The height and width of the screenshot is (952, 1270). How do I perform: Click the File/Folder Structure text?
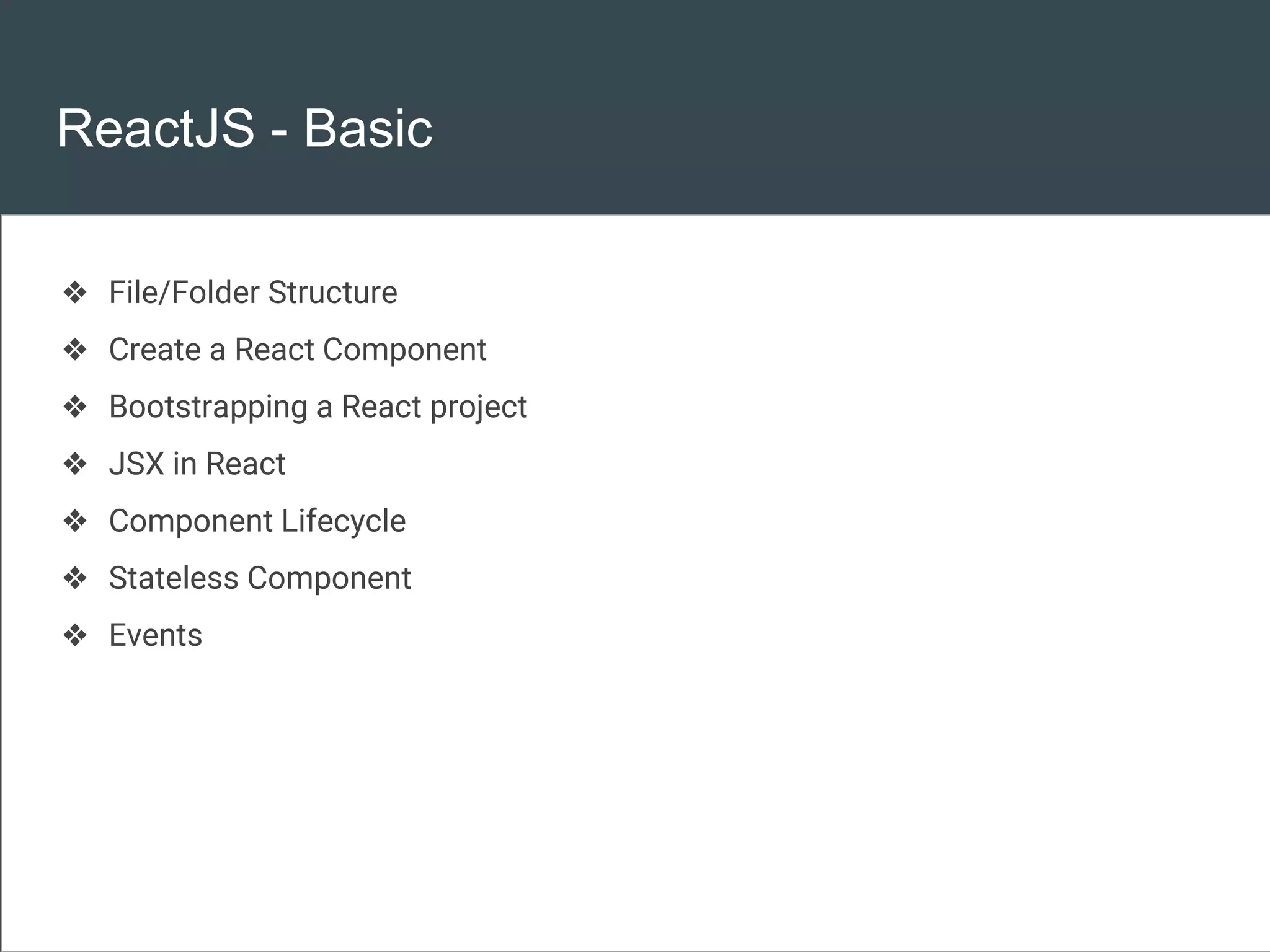[253, 293]
